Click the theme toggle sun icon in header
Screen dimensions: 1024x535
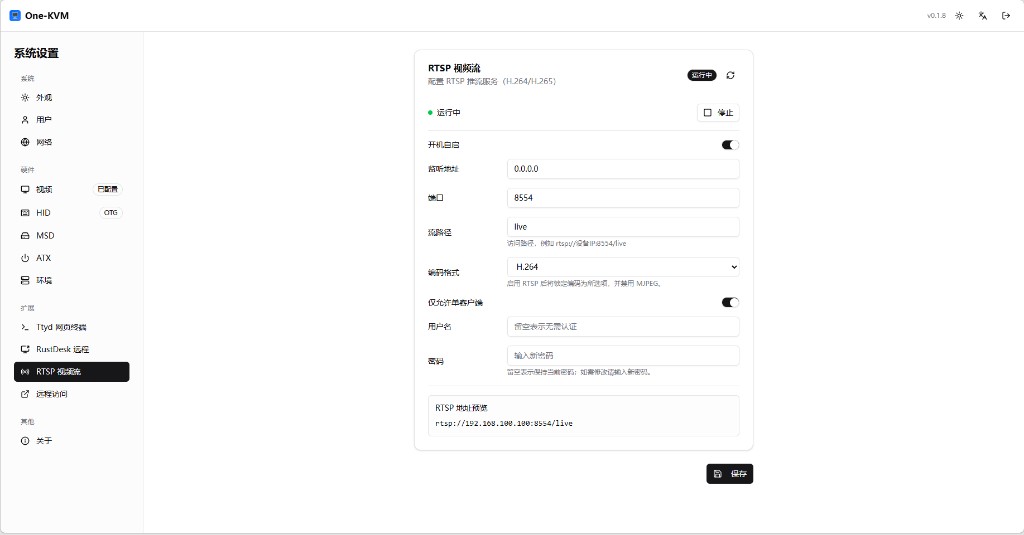[959, 16]
